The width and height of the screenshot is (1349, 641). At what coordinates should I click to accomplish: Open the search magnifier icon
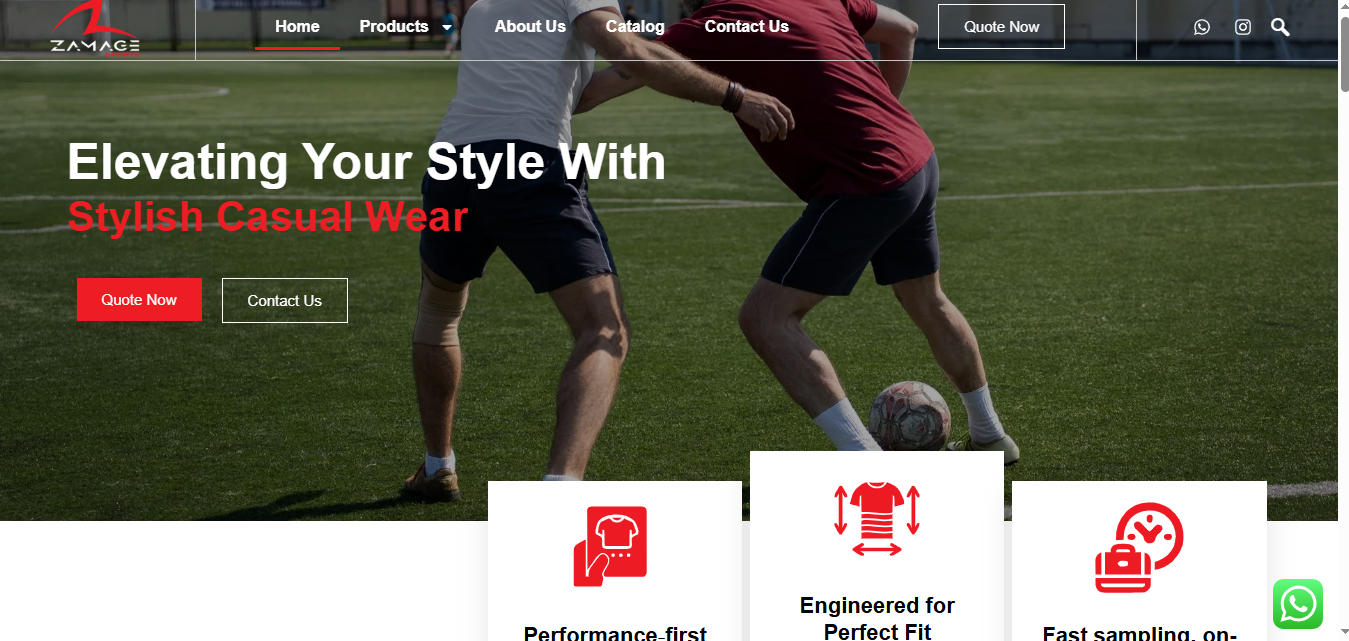pos(1280,27)
